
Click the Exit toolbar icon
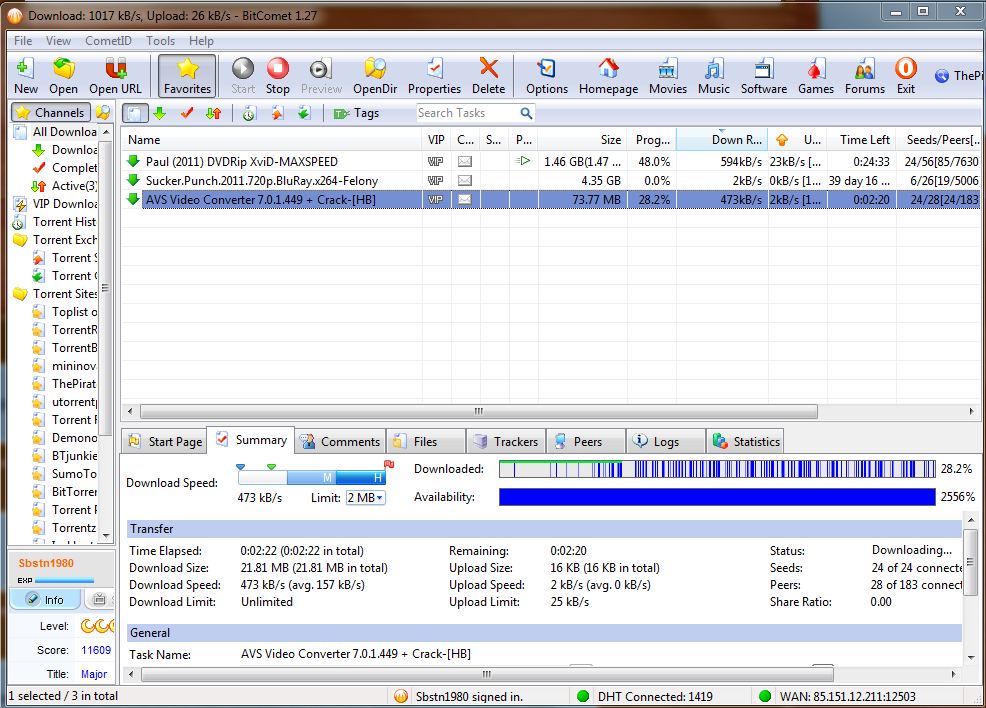(906, 75)
